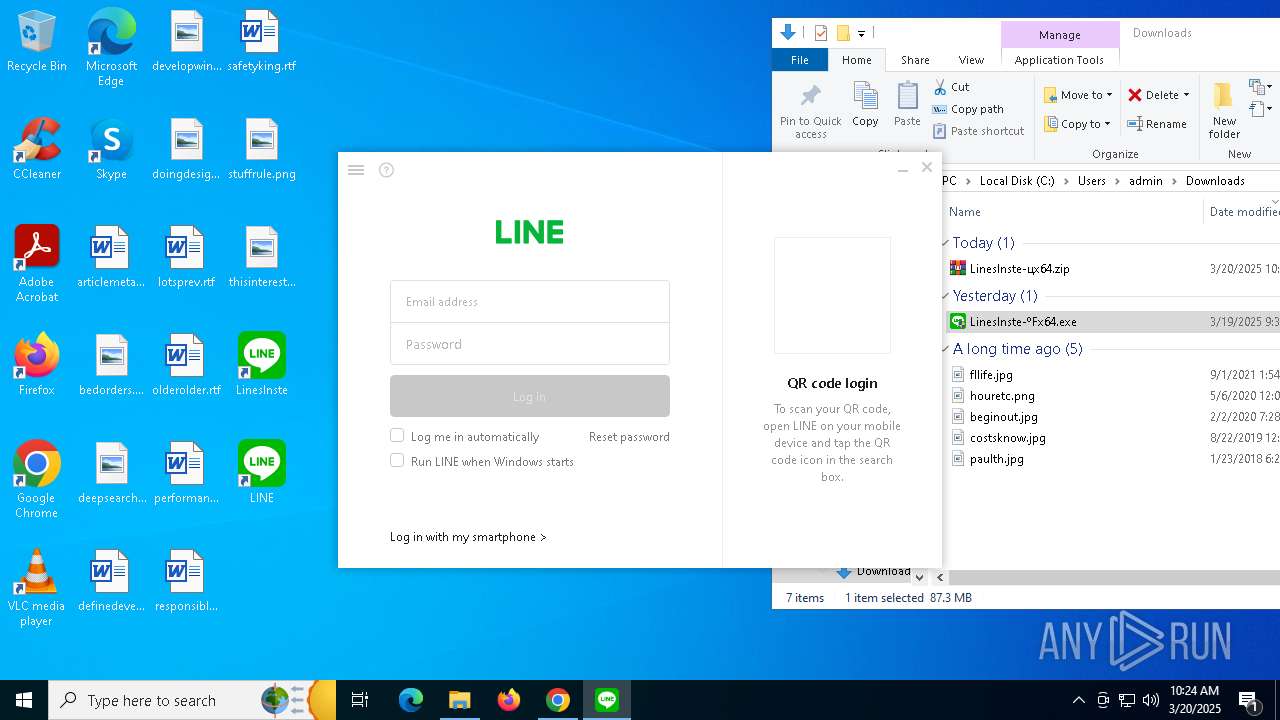Collapse the Today (1) group

(x=945, y=243)
